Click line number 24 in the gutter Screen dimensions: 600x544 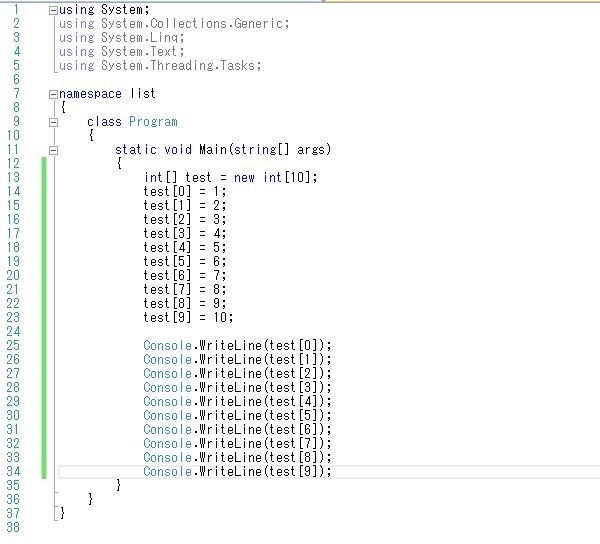click(13, 331)
